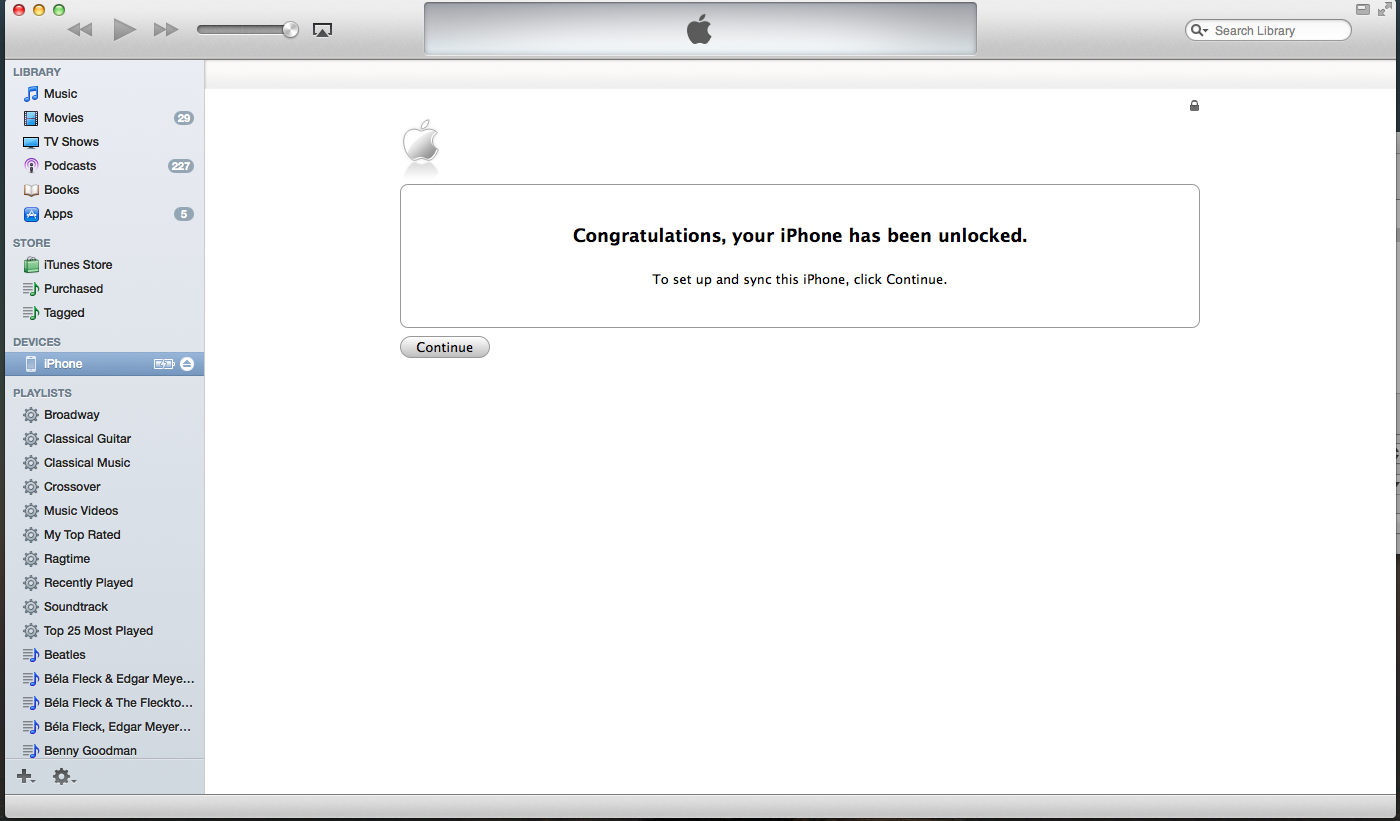Select the Classical Guitar playlist

click(103, 439)
